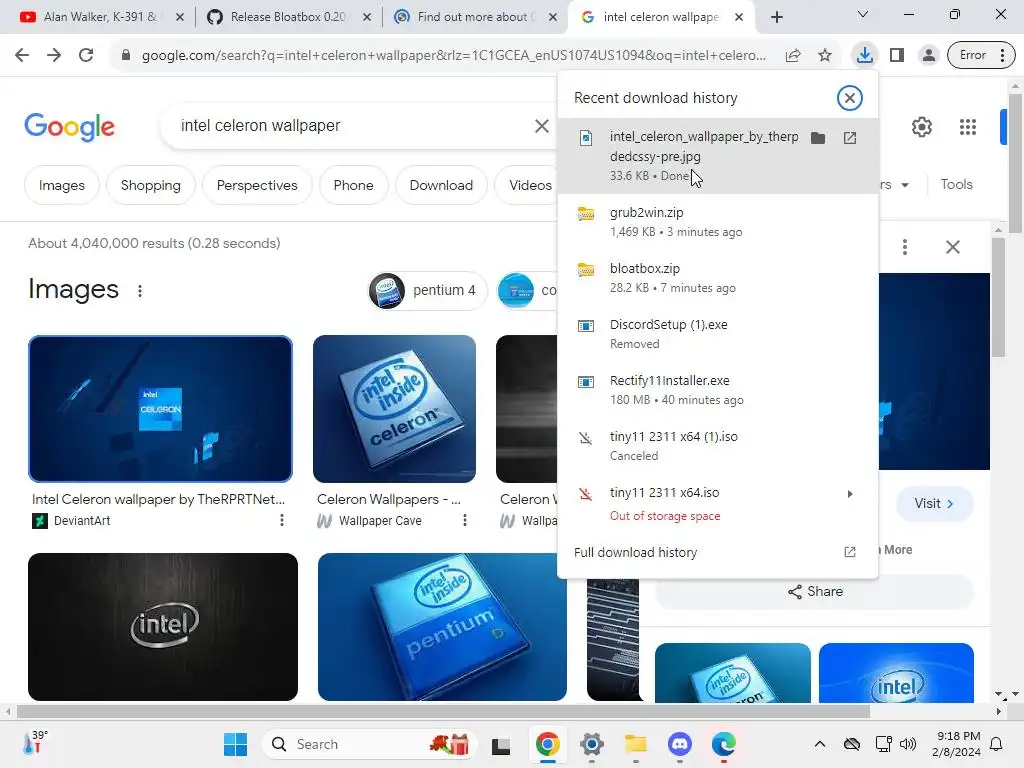Switch to the Find out more about tab
Viewport: 1024px width, 768px height.
point(475,17)
